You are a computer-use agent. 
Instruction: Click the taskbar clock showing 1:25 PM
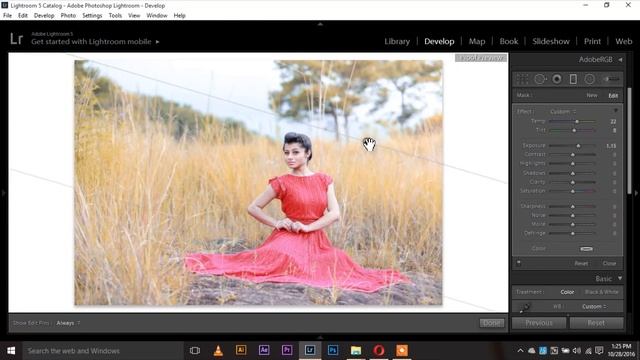tap(620, 350)
